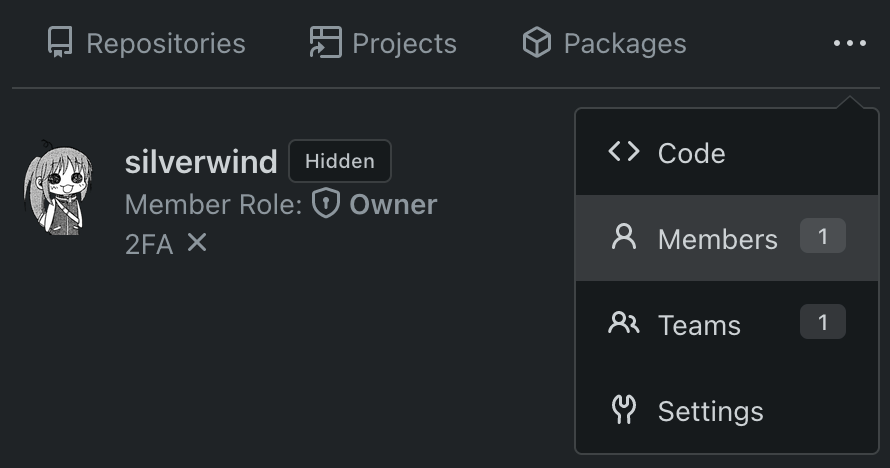This screenshot has width=890, height=468.
Task: Choose Members in the overflow menu
Action: (717, 239)
